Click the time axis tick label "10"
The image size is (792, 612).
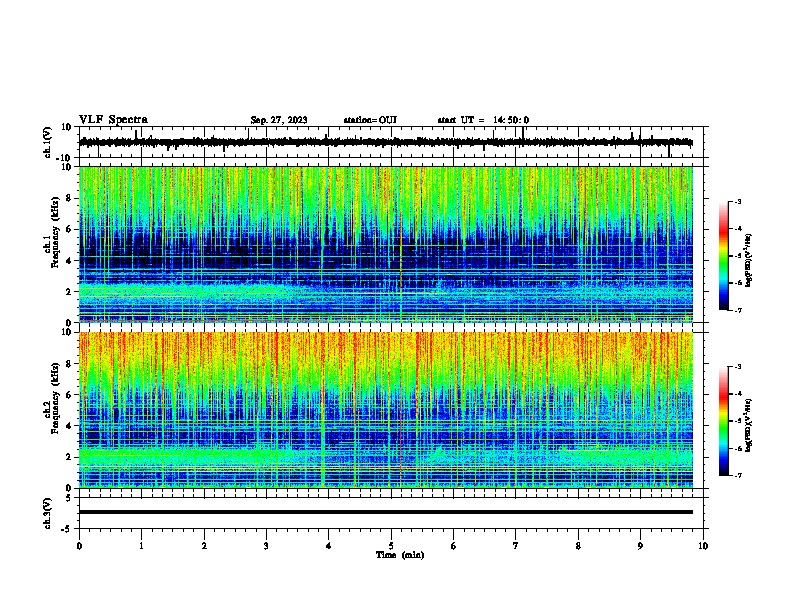(x=703, y=546)
